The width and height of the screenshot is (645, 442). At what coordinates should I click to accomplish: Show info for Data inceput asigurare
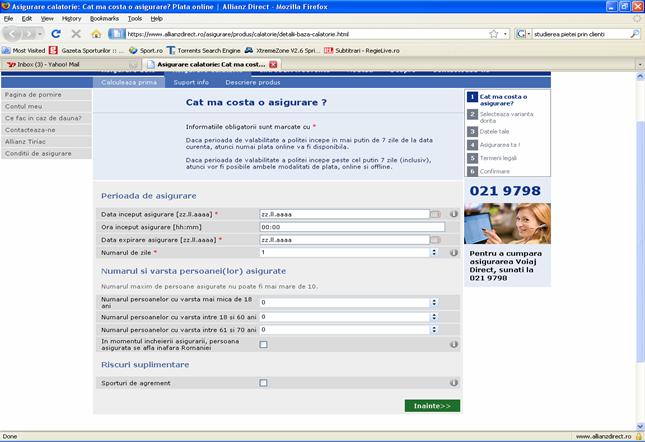[453, 214]
